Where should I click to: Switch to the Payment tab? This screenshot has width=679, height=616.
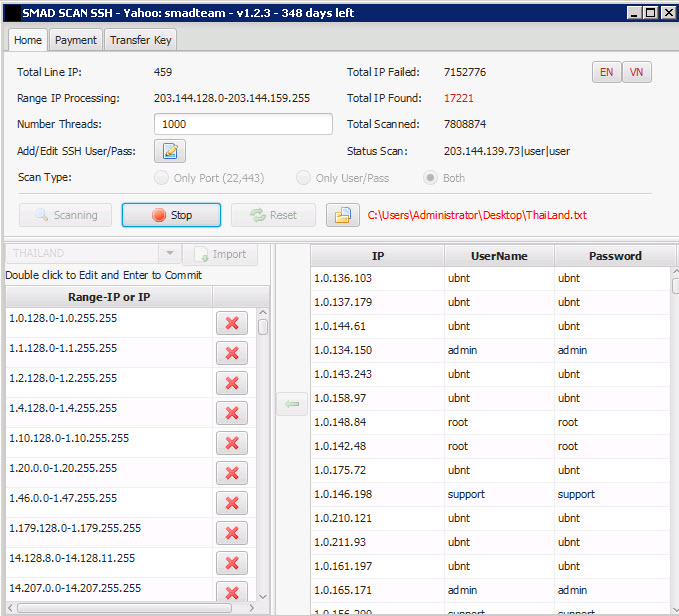pyautogui.click(x=76, y=40)
